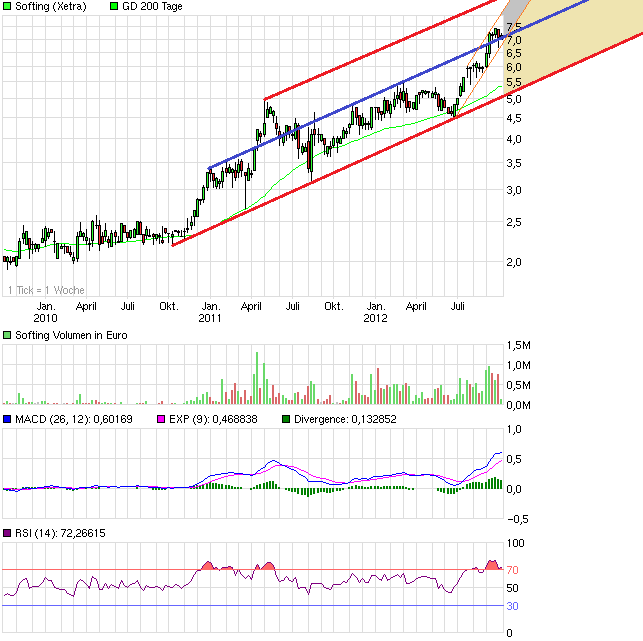Click the GD 200 Tage label text
Screen dimensions: 643x641
click(153, 6)
